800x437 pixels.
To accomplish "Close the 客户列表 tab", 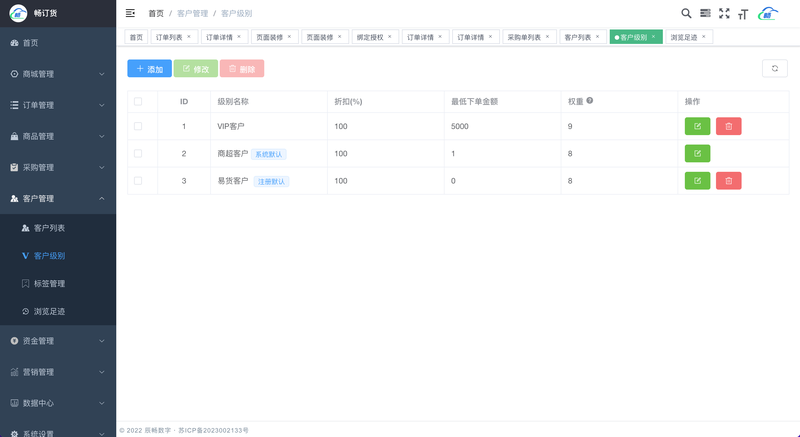I will tap(597, 37).
